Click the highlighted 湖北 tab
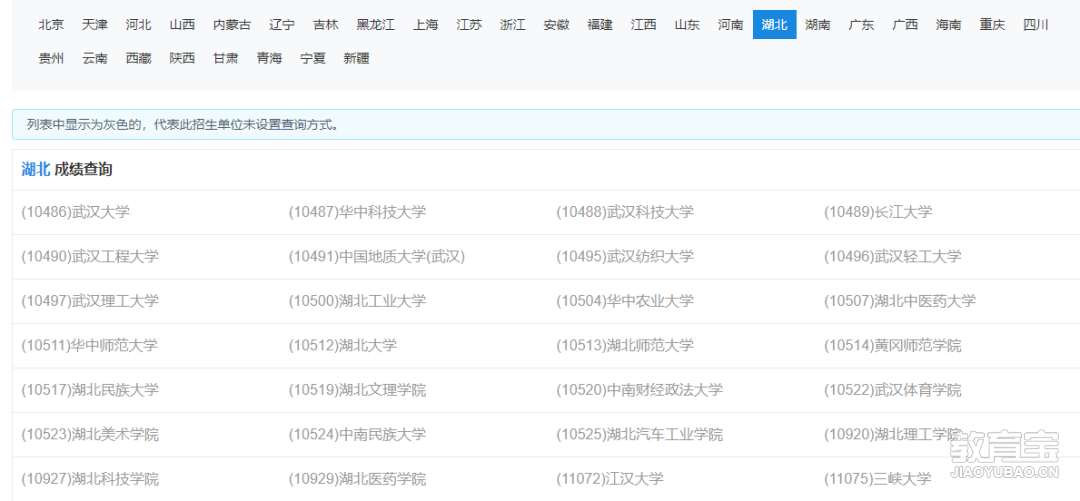The image size is (1080, 501). click(x=775, y=25)
